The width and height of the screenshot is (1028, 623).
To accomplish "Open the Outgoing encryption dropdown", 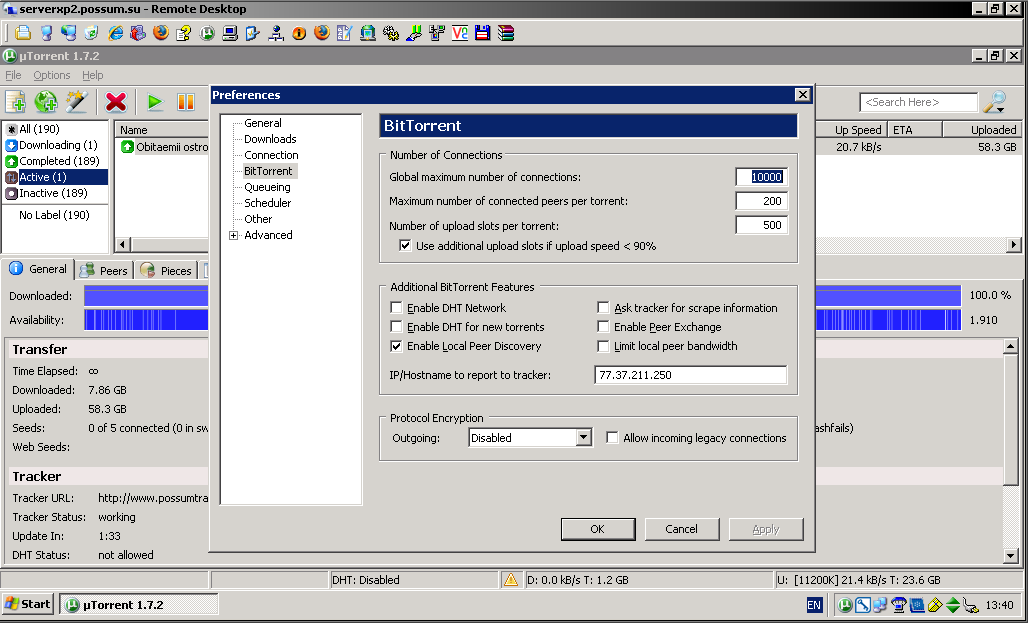I will [583, 437].
